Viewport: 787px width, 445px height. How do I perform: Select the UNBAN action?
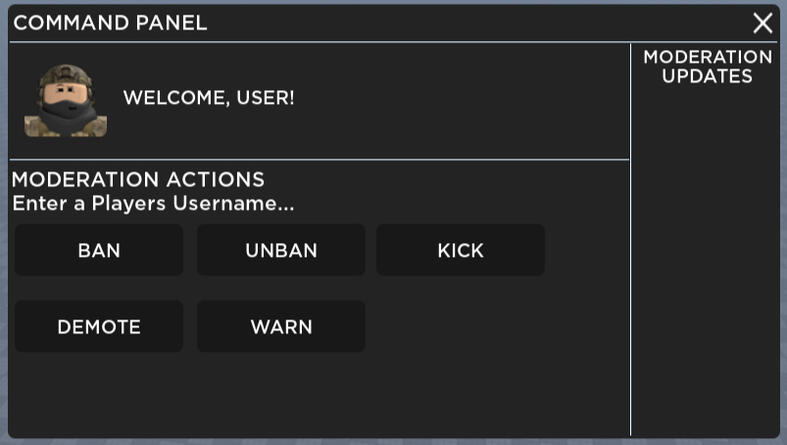pyautogui.click(x=281, y=250)
